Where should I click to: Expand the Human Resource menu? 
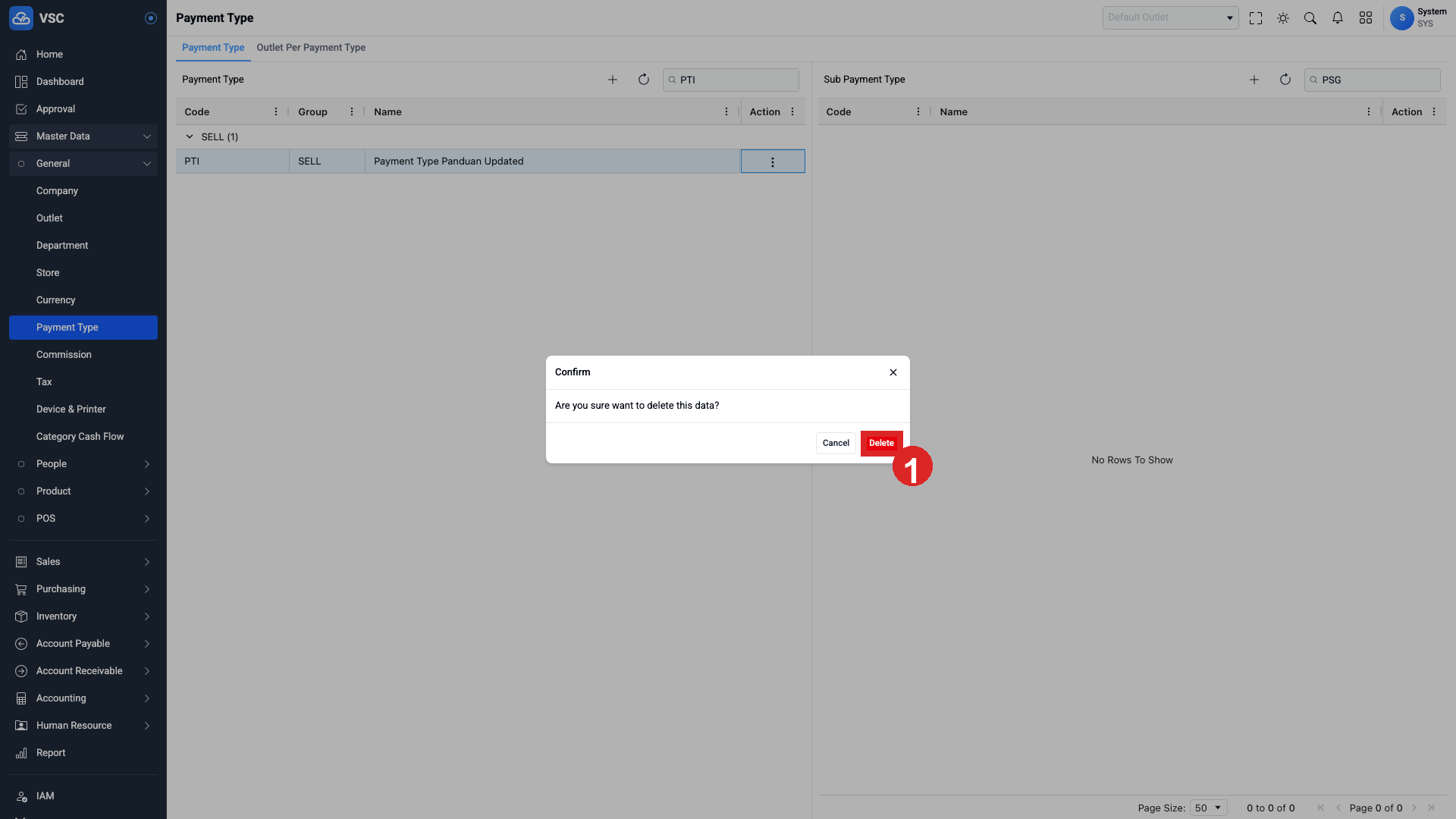(83, 726)
